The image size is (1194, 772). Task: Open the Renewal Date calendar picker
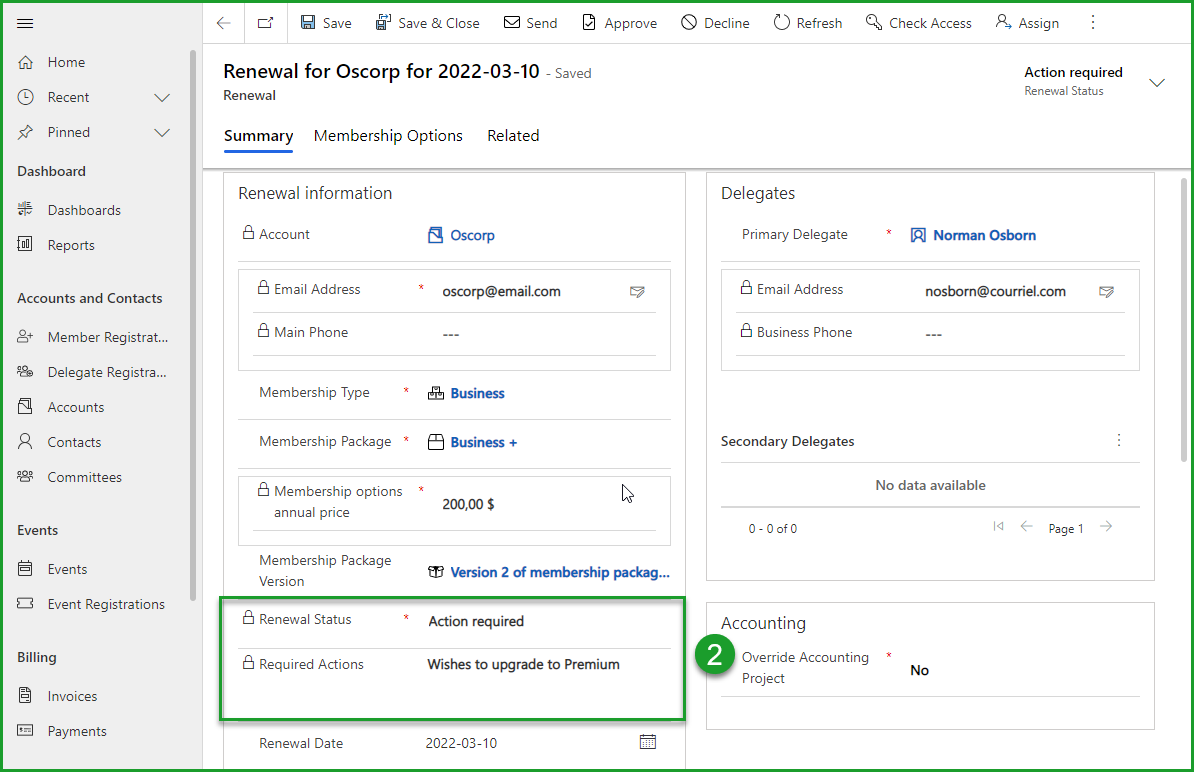tap(647, 742)
